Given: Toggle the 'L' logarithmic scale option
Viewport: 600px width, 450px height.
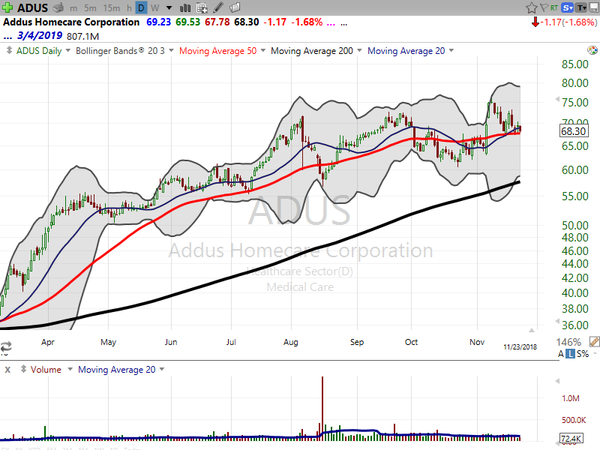Looking at the screenshot, I should [570, 354].
